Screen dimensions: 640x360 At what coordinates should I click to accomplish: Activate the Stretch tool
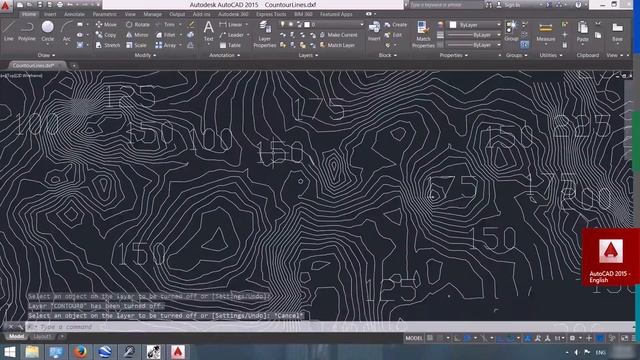click(108, 45)
